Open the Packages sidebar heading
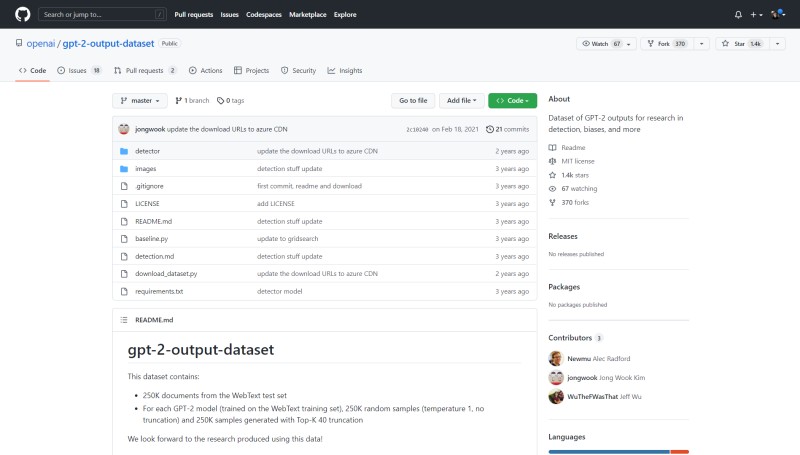Image resolution: width=800 pixels, height=455 pixels. tap(564, 287)
